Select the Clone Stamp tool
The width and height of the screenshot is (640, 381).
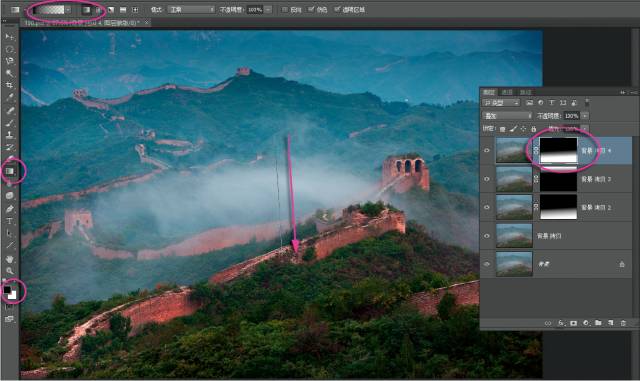tap(9, 135)
